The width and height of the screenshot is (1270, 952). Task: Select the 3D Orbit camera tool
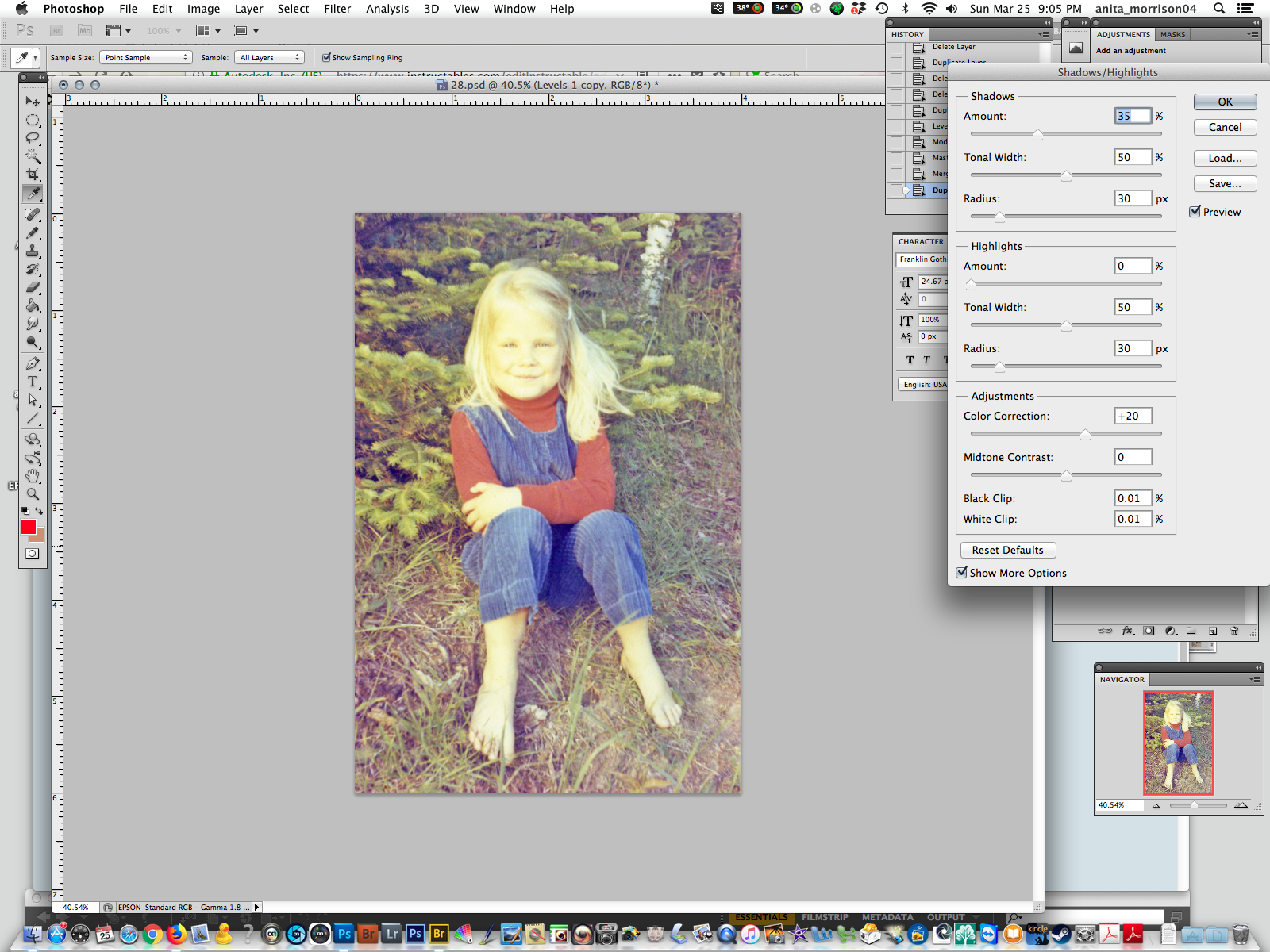click(33, 458)
